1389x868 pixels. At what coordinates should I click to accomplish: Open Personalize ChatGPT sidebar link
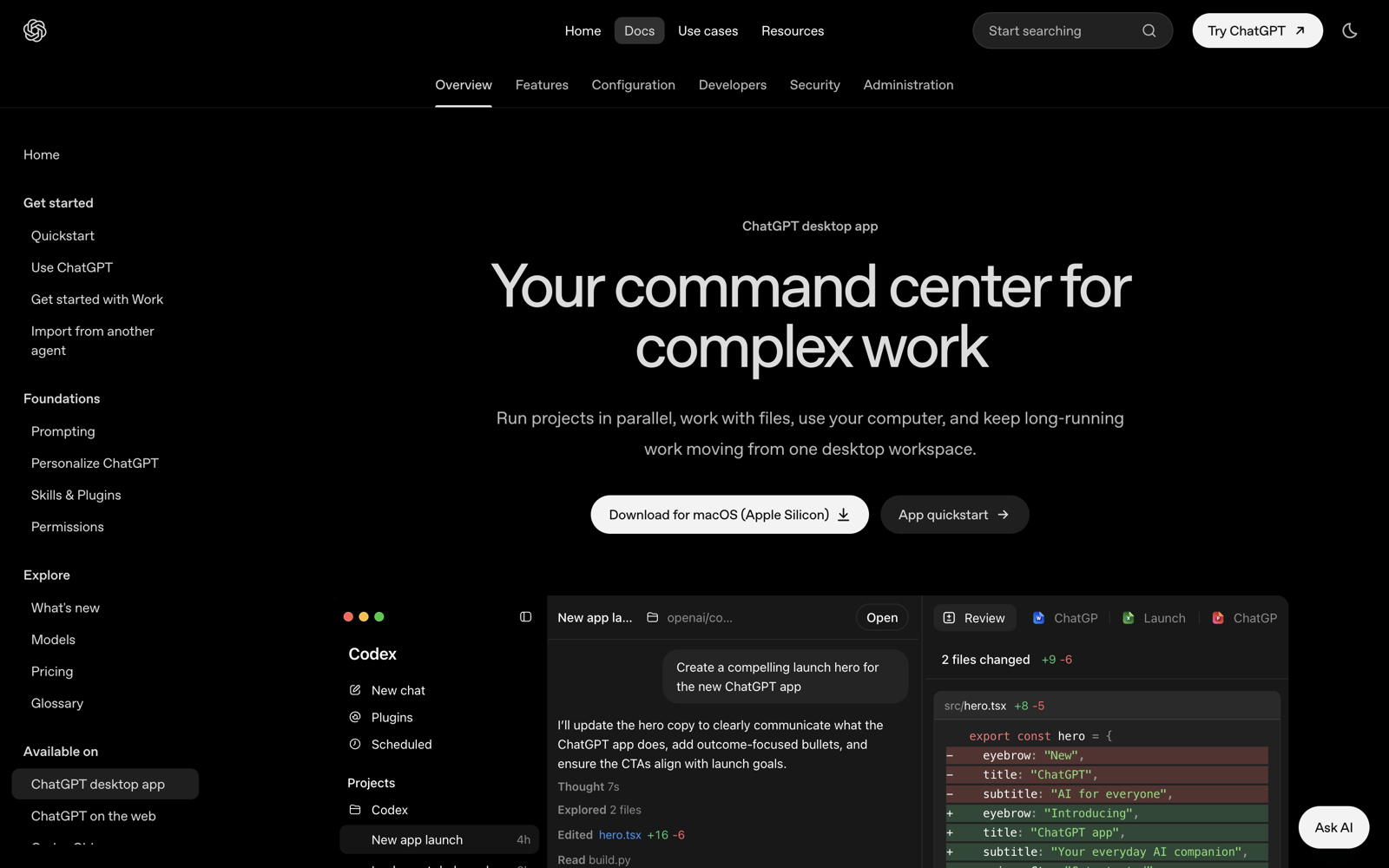tap(95, 464)
